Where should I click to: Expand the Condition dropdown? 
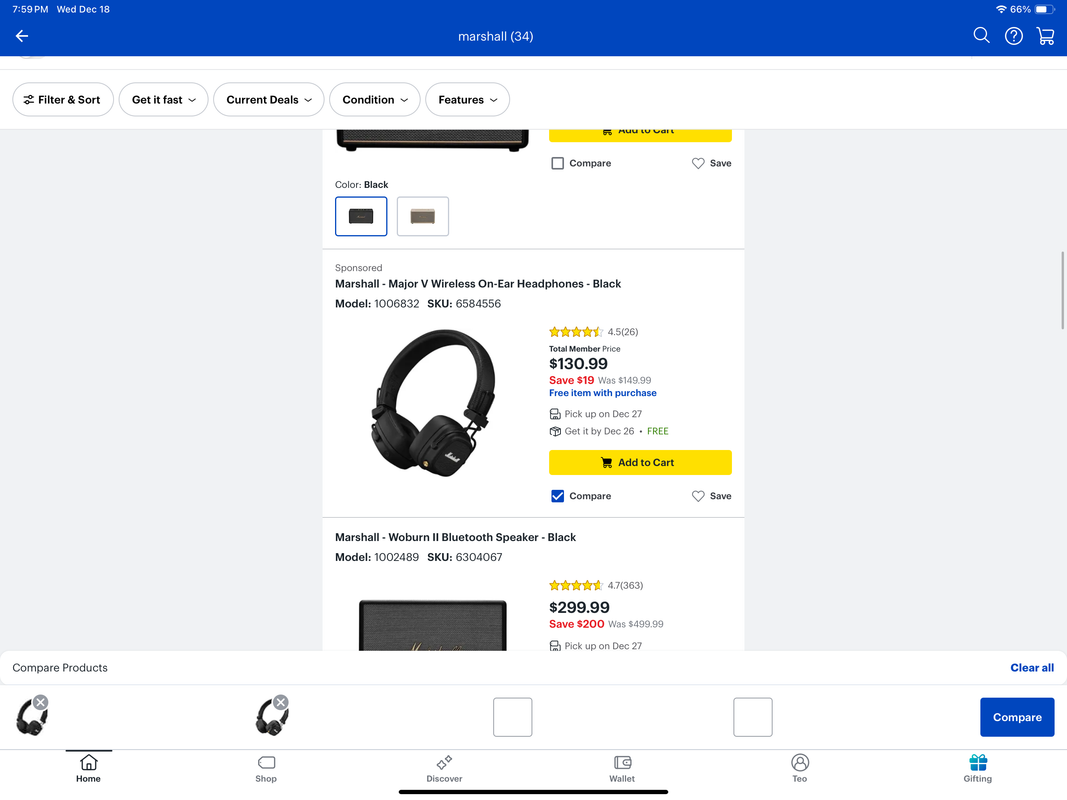pos(374,99)
